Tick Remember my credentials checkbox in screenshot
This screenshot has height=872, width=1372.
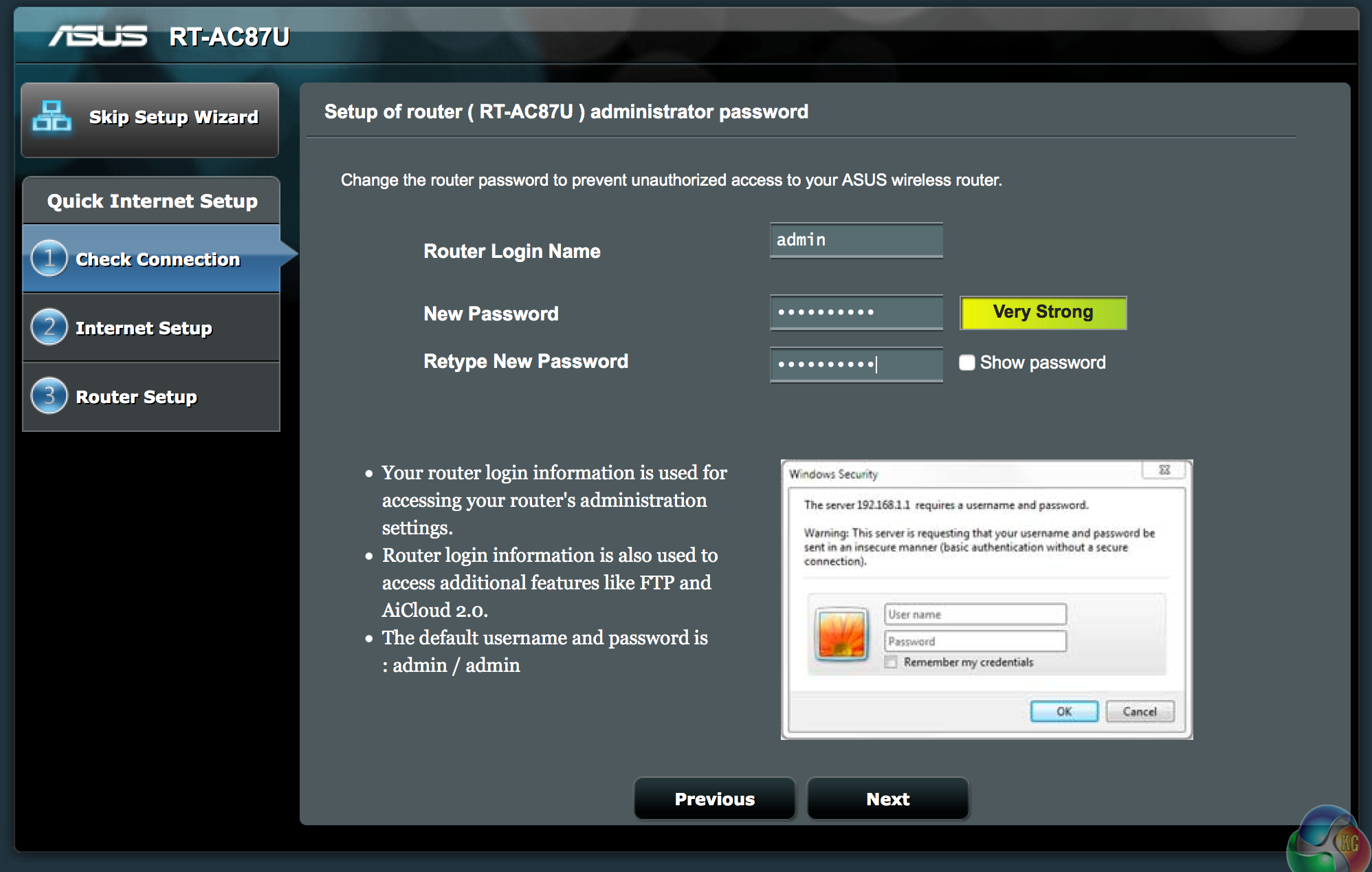892,662
